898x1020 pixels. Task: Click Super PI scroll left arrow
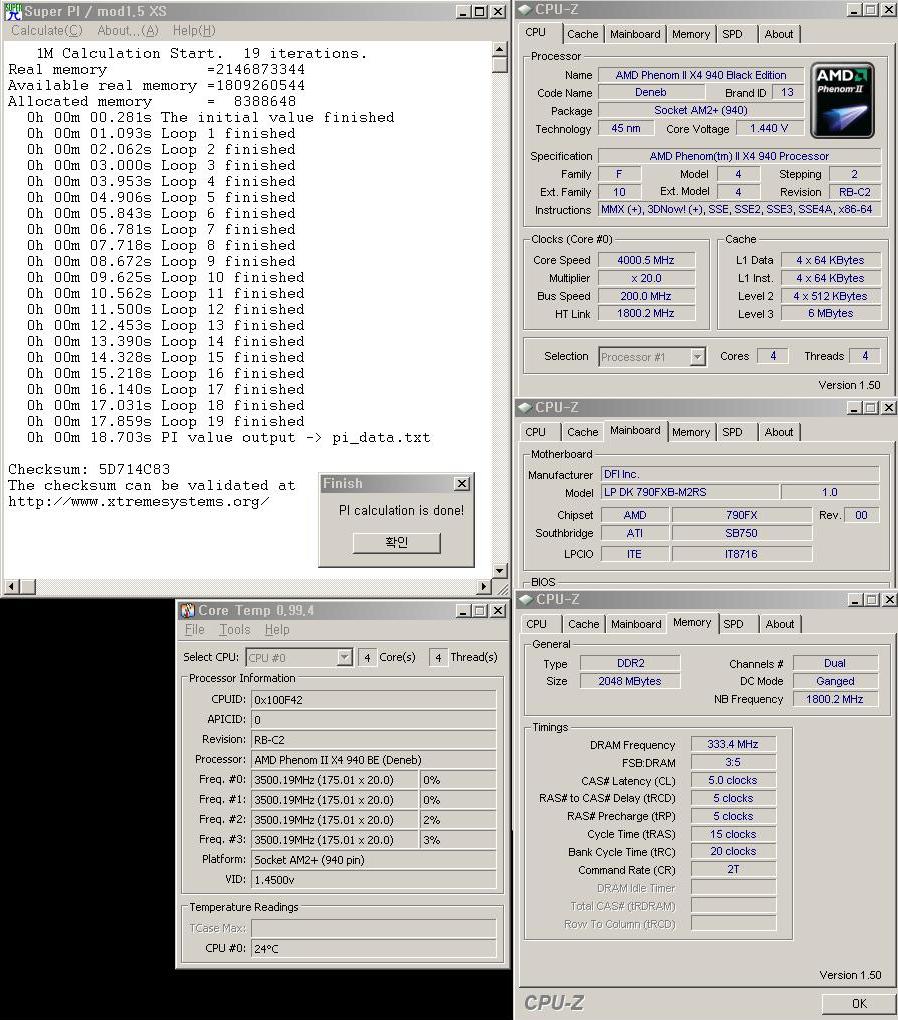11,587
